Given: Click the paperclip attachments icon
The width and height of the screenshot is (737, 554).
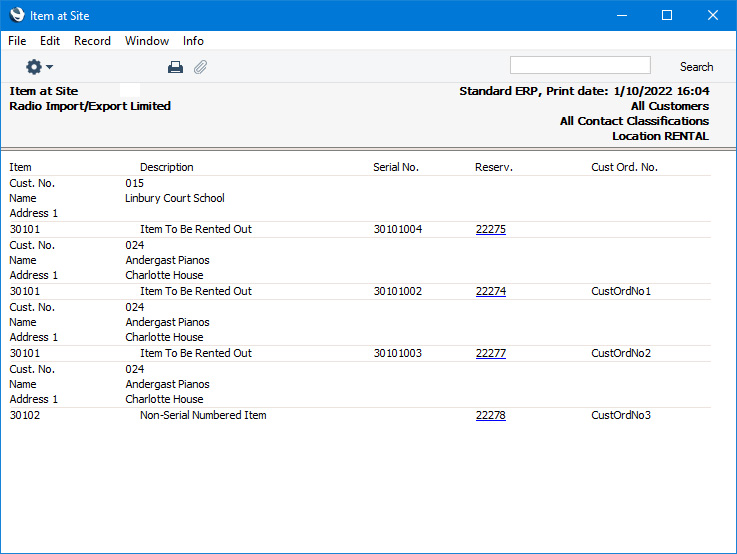Looking at the screenshot, I should point(200,67).
